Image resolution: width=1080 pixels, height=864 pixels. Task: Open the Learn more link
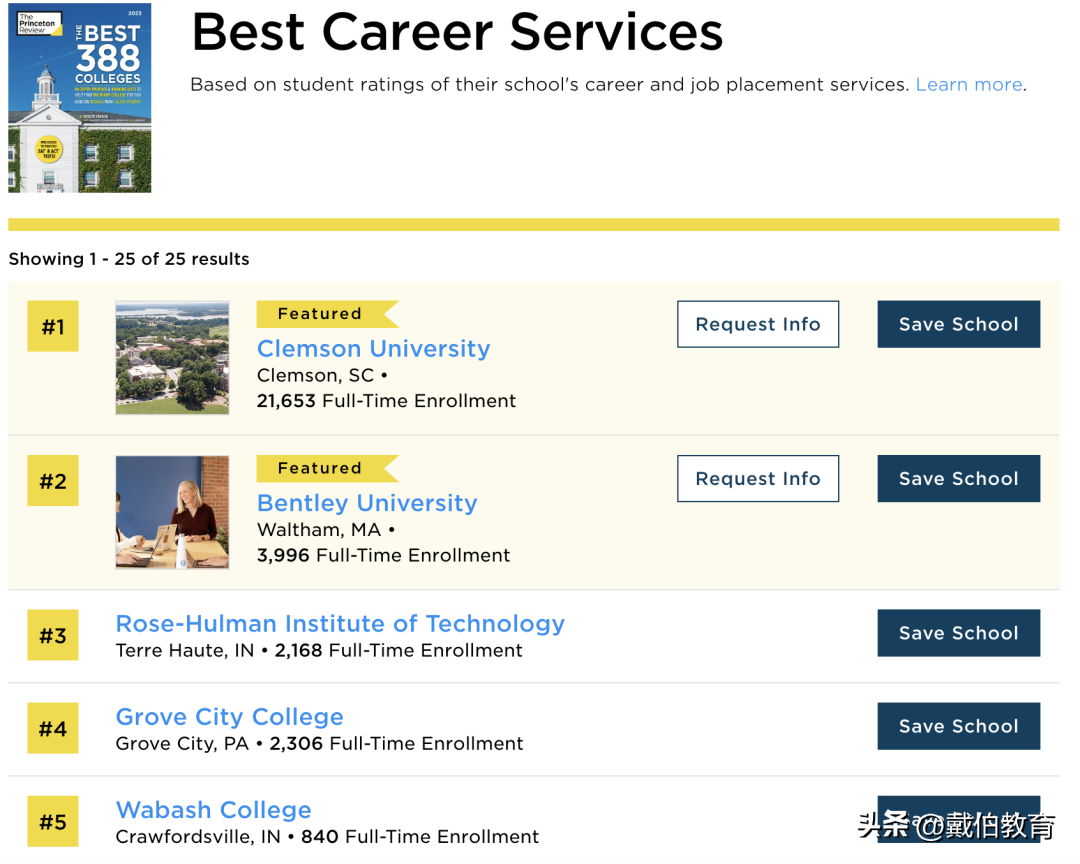(969, 85)
